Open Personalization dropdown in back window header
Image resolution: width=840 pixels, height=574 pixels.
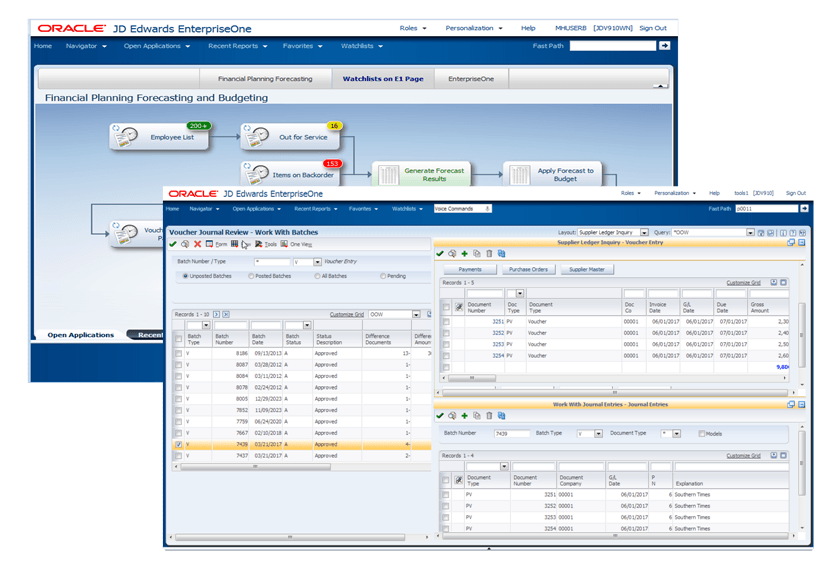point(474,28)
